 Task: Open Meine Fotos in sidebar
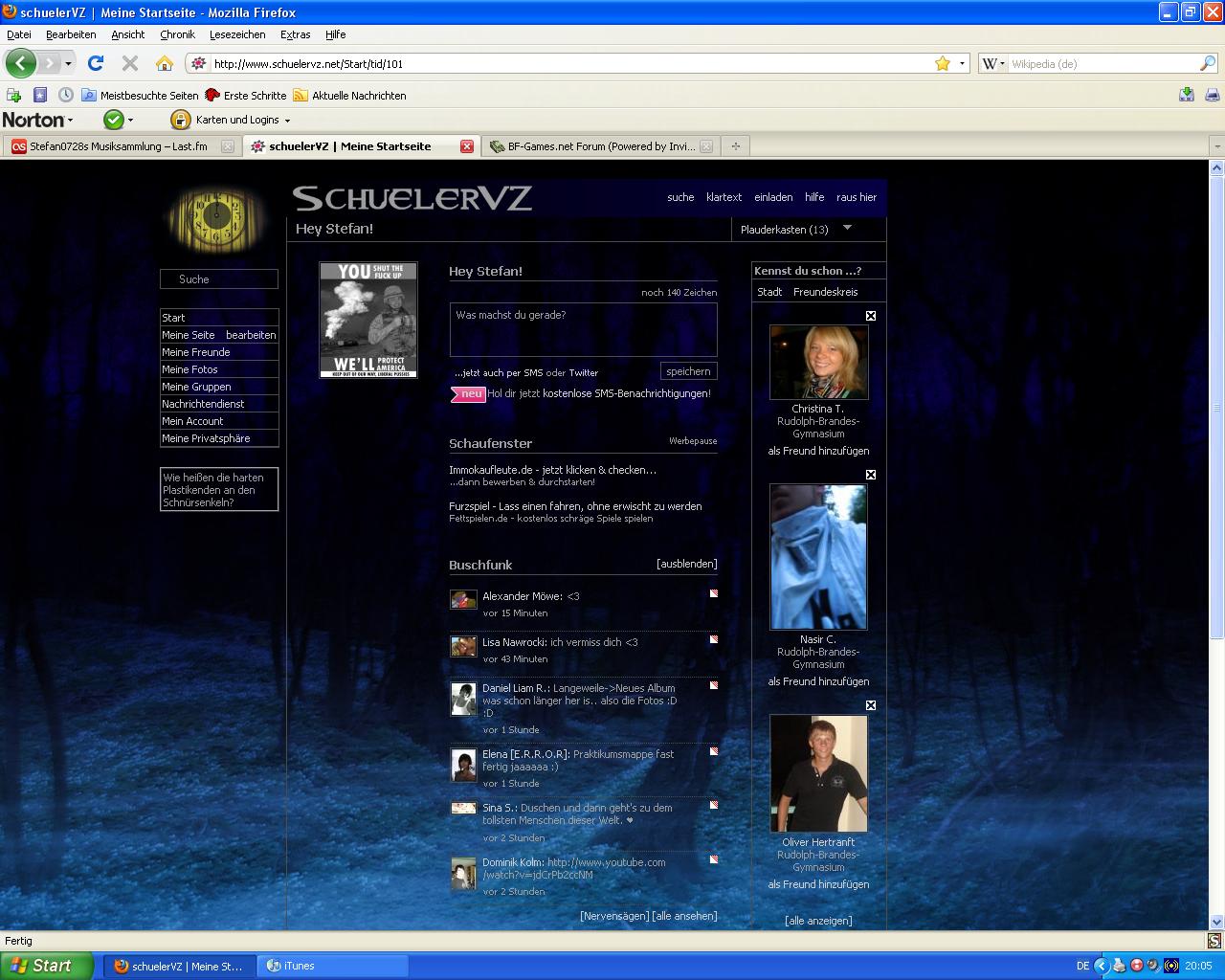point(189,369)
